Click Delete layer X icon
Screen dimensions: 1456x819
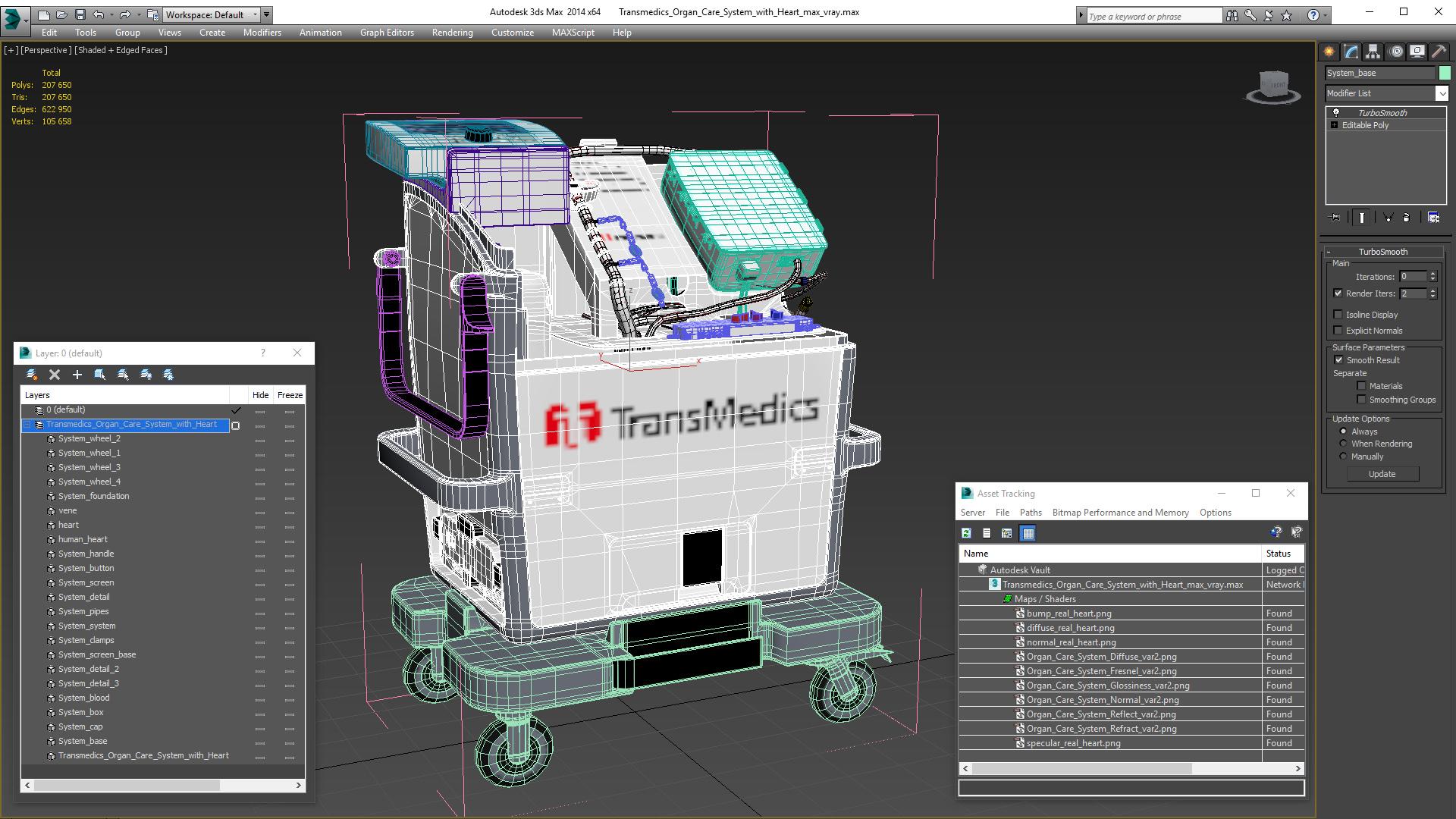[x=55, y=375]
